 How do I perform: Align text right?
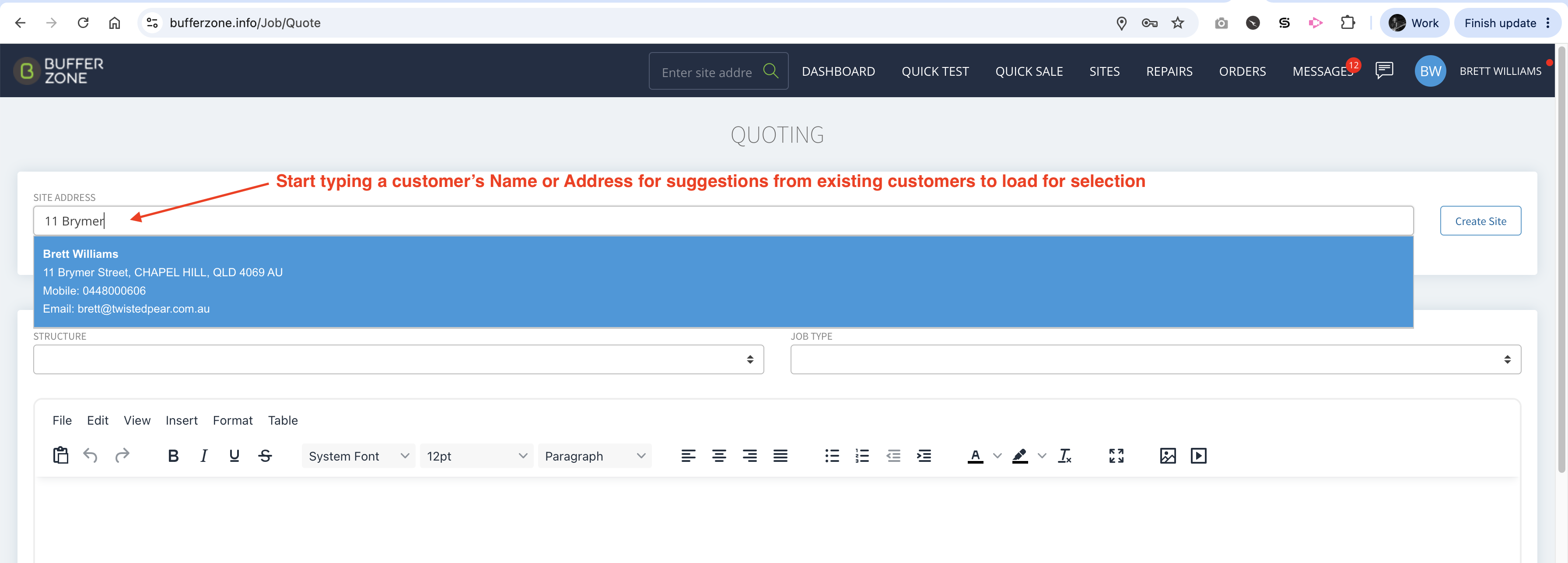(750, 456)
